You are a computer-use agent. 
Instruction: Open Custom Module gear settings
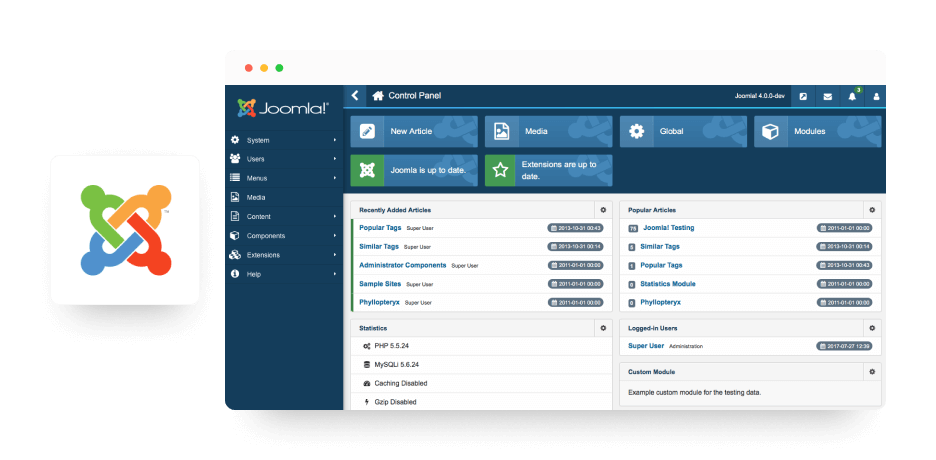coord(872,372)
